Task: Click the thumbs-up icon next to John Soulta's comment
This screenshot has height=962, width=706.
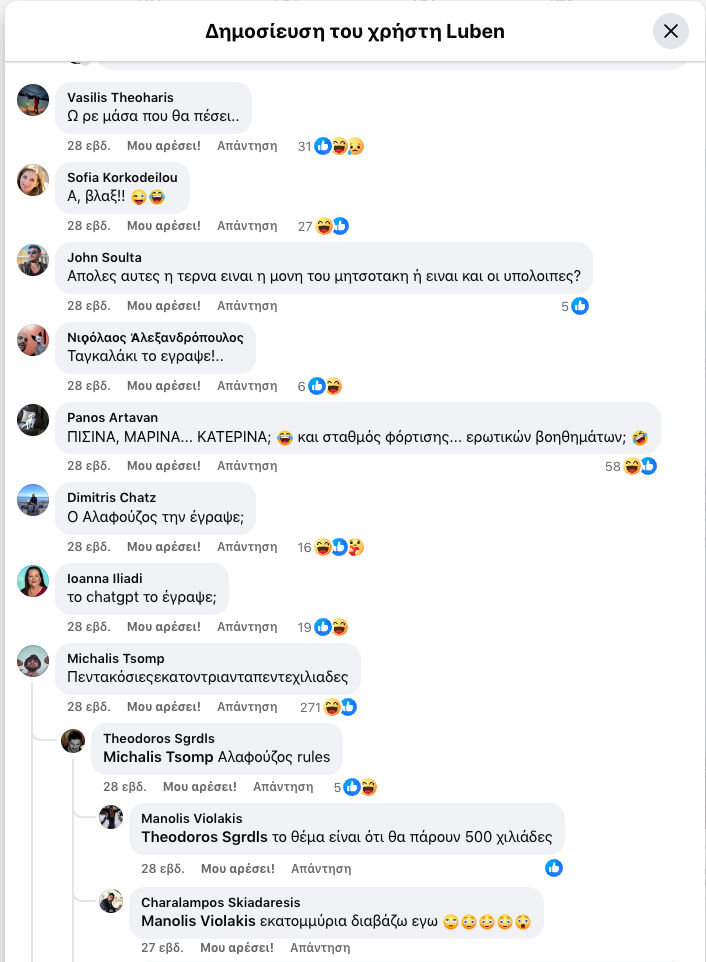Action: (x=580, y=306)
